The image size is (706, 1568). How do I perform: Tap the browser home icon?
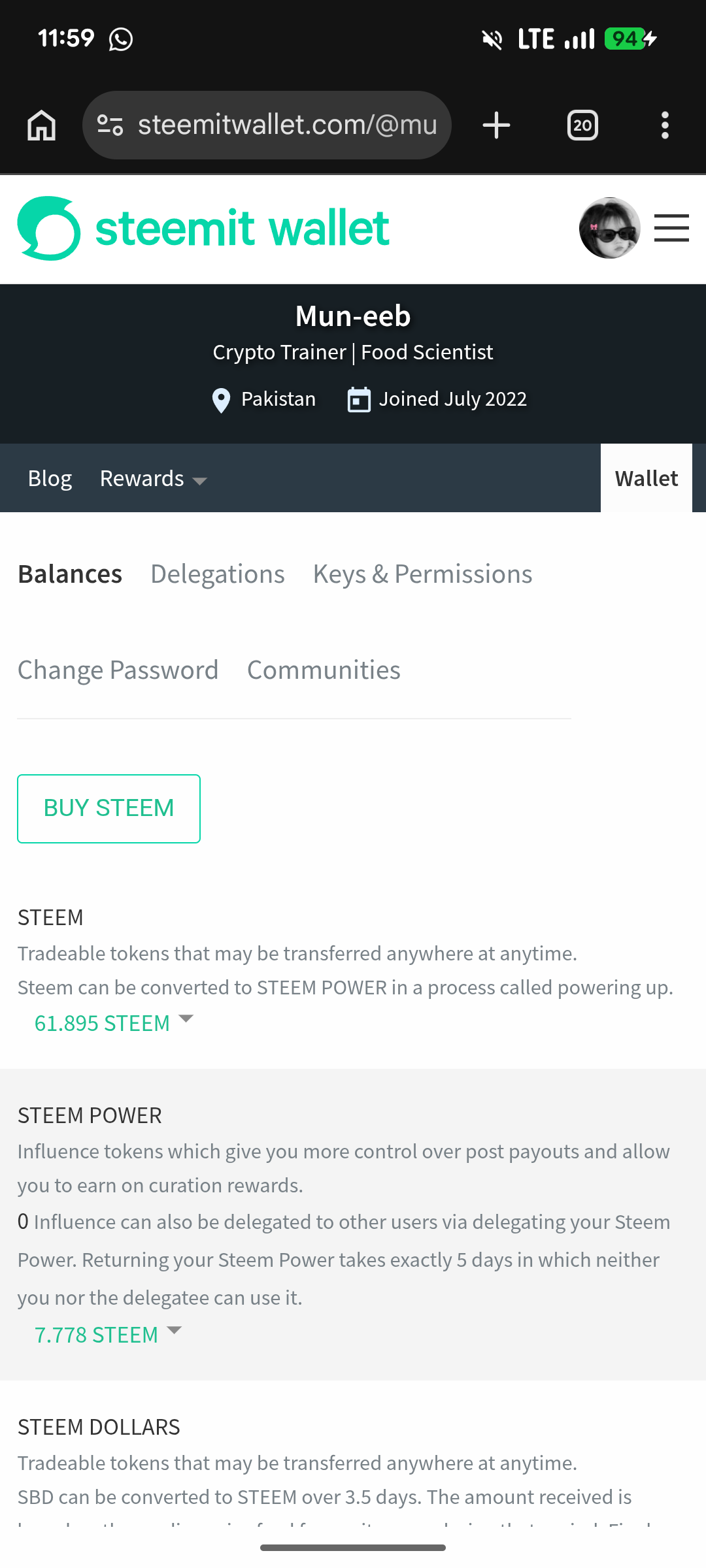click(x=42, y=125)
